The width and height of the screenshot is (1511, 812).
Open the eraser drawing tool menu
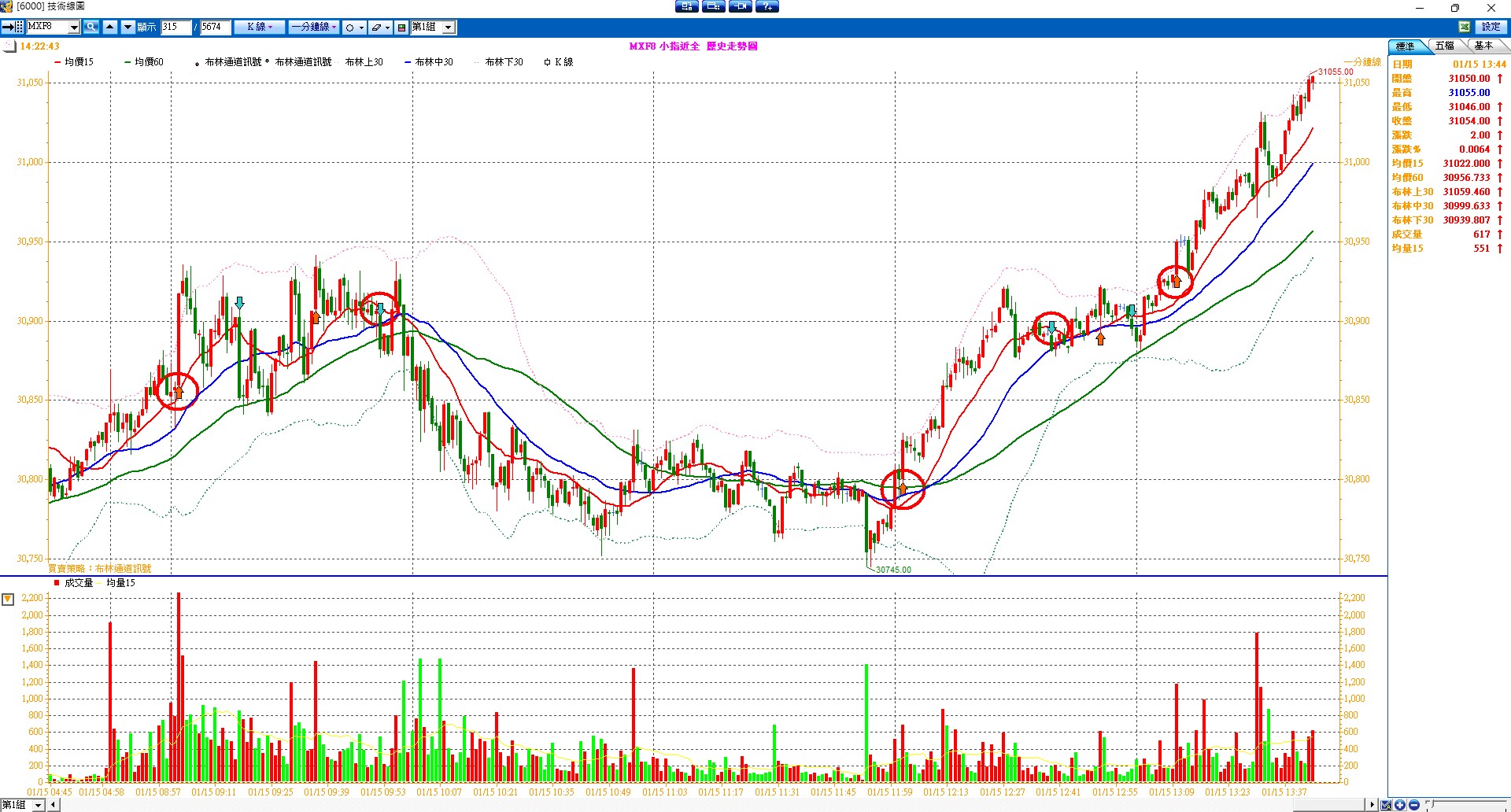click(x=379, y=27)
